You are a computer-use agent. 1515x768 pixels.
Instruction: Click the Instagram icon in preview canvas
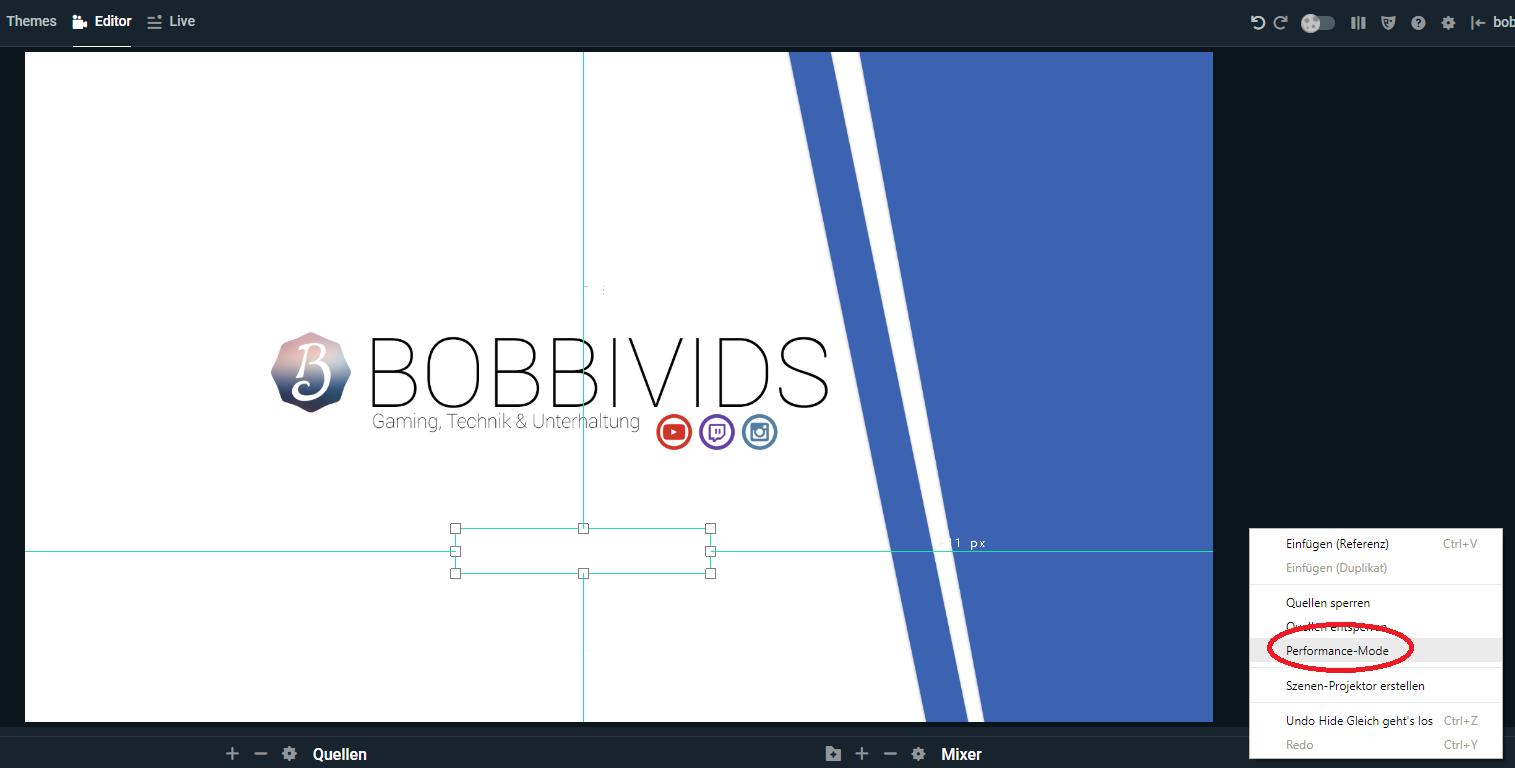pos(760,432)
